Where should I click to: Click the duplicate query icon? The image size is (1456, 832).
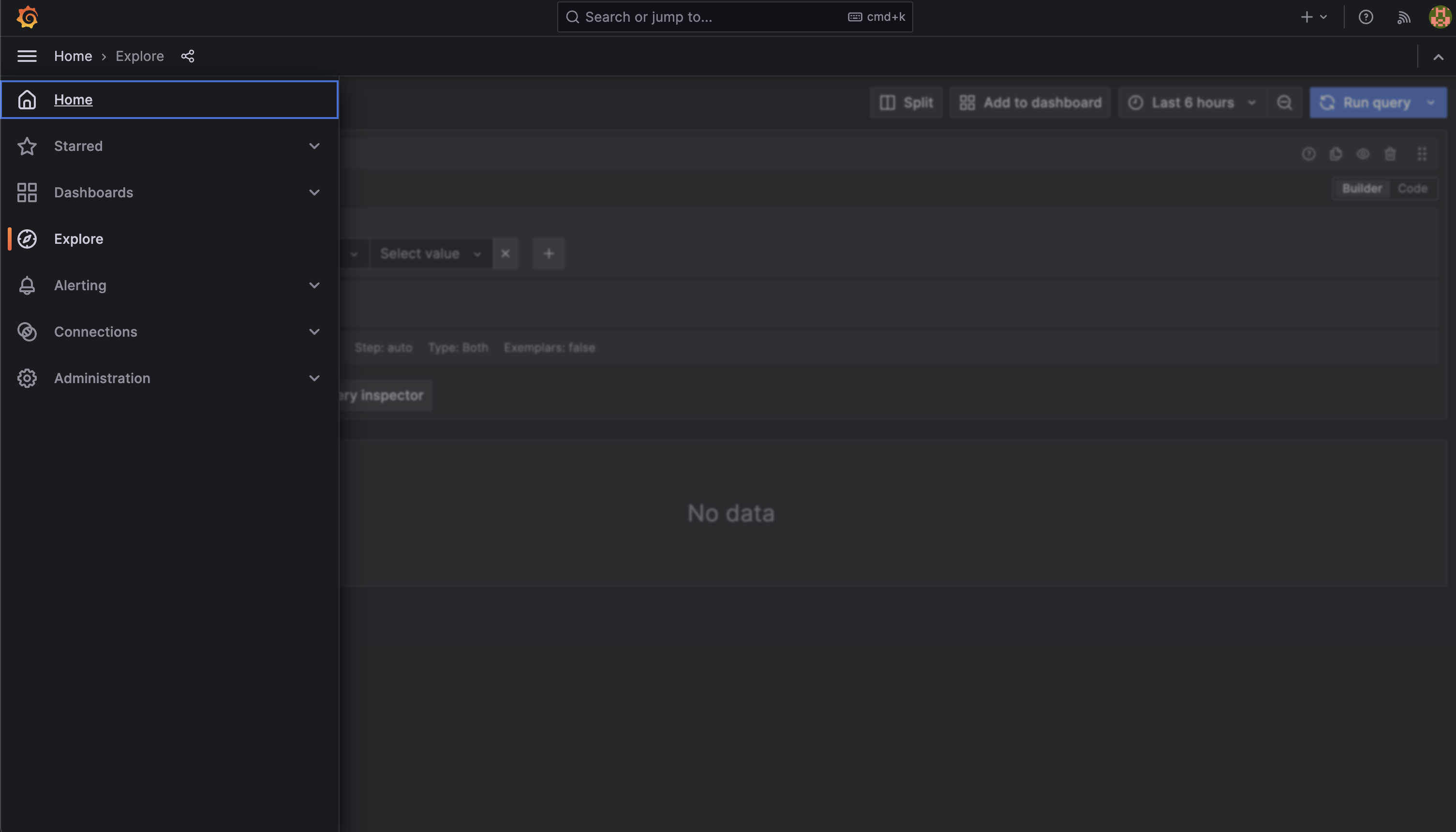click(1336, 154)
